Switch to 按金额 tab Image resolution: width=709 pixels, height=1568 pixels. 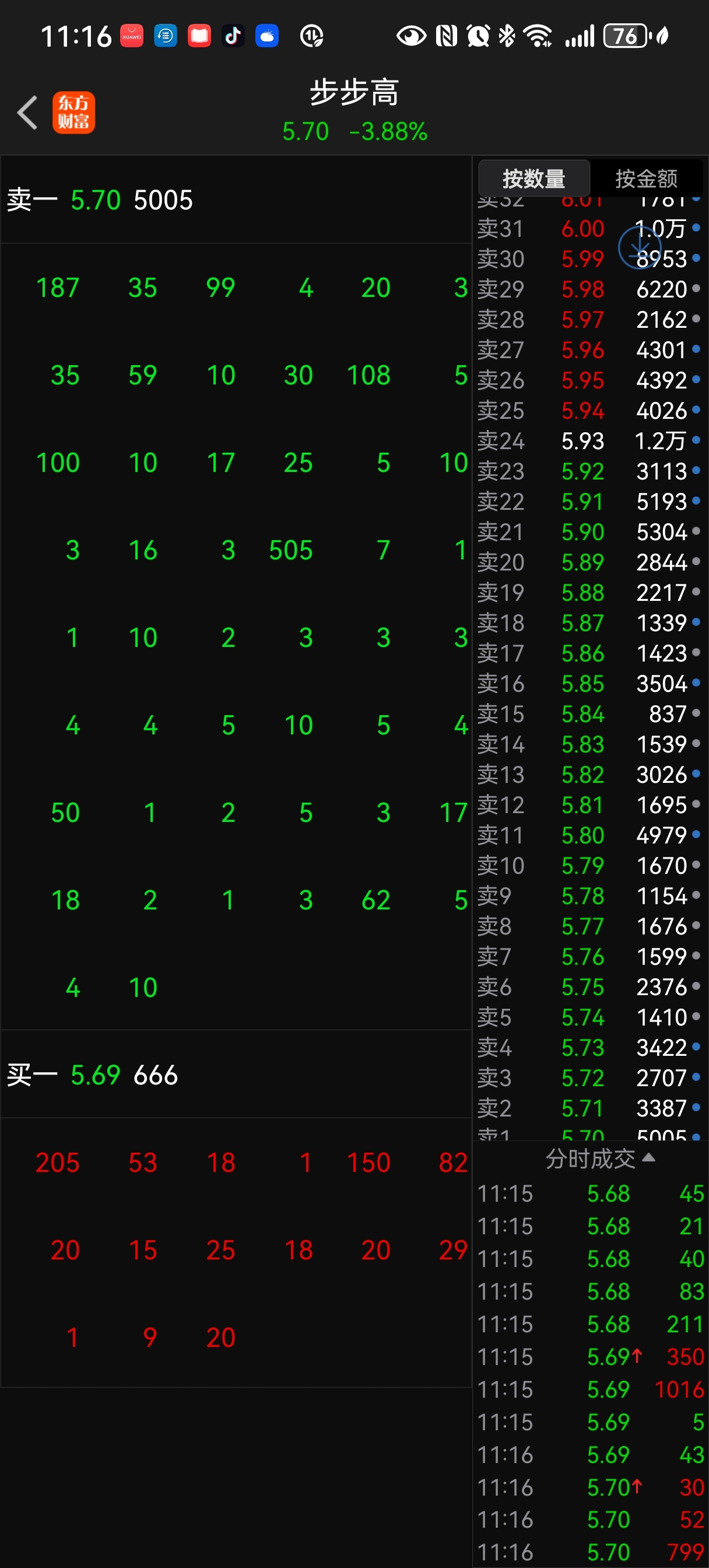[x=646, y=178]
